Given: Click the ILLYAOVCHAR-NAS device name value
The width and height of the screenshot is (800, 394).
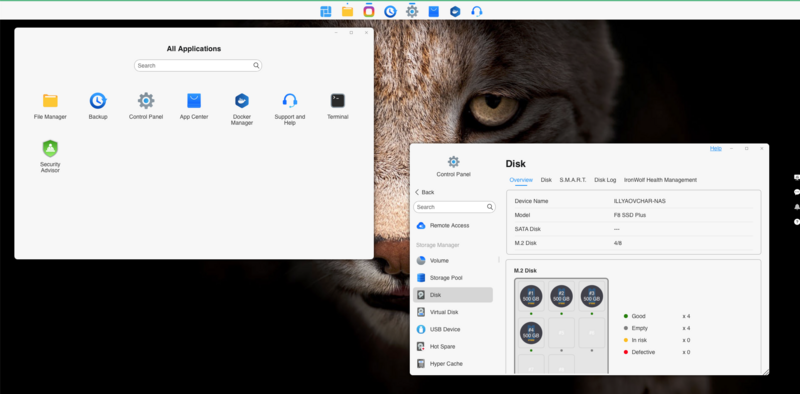Looking at the screenshot, I should point(640,201).
